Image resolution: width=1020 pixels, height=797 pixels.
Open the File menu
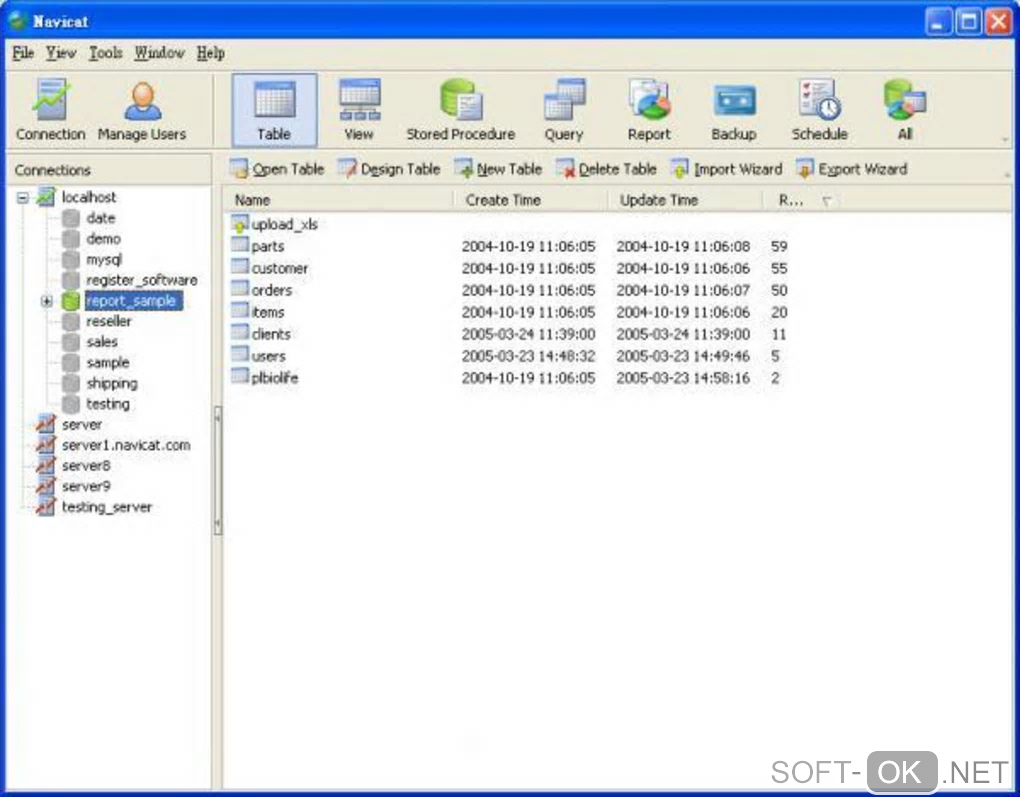tap(23, 53)
